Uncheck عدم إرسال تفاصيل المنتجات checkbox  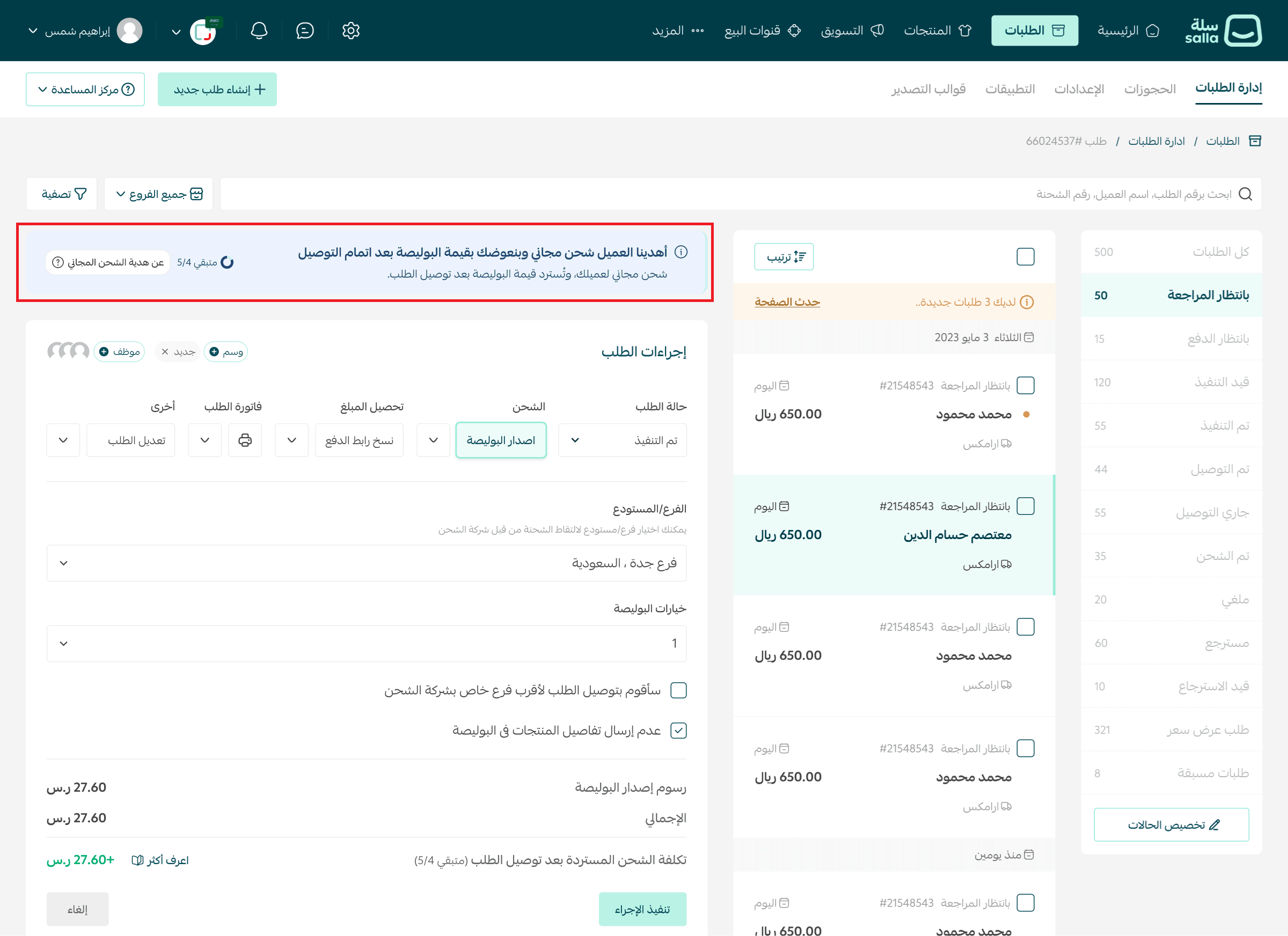click(678, 731)
